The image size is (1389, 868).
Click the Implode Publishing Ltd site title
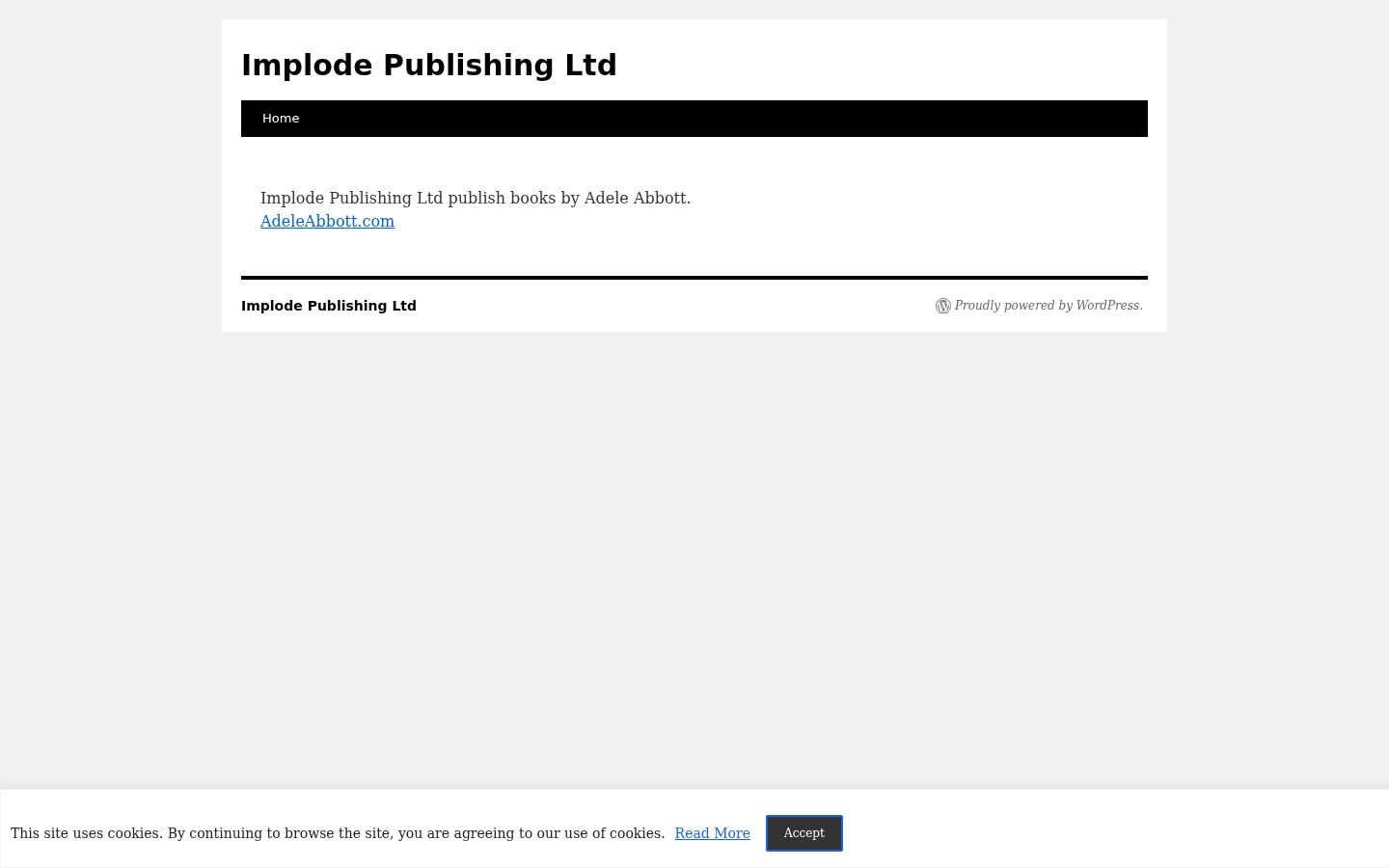pyautogui.click(x=429, y=65)
